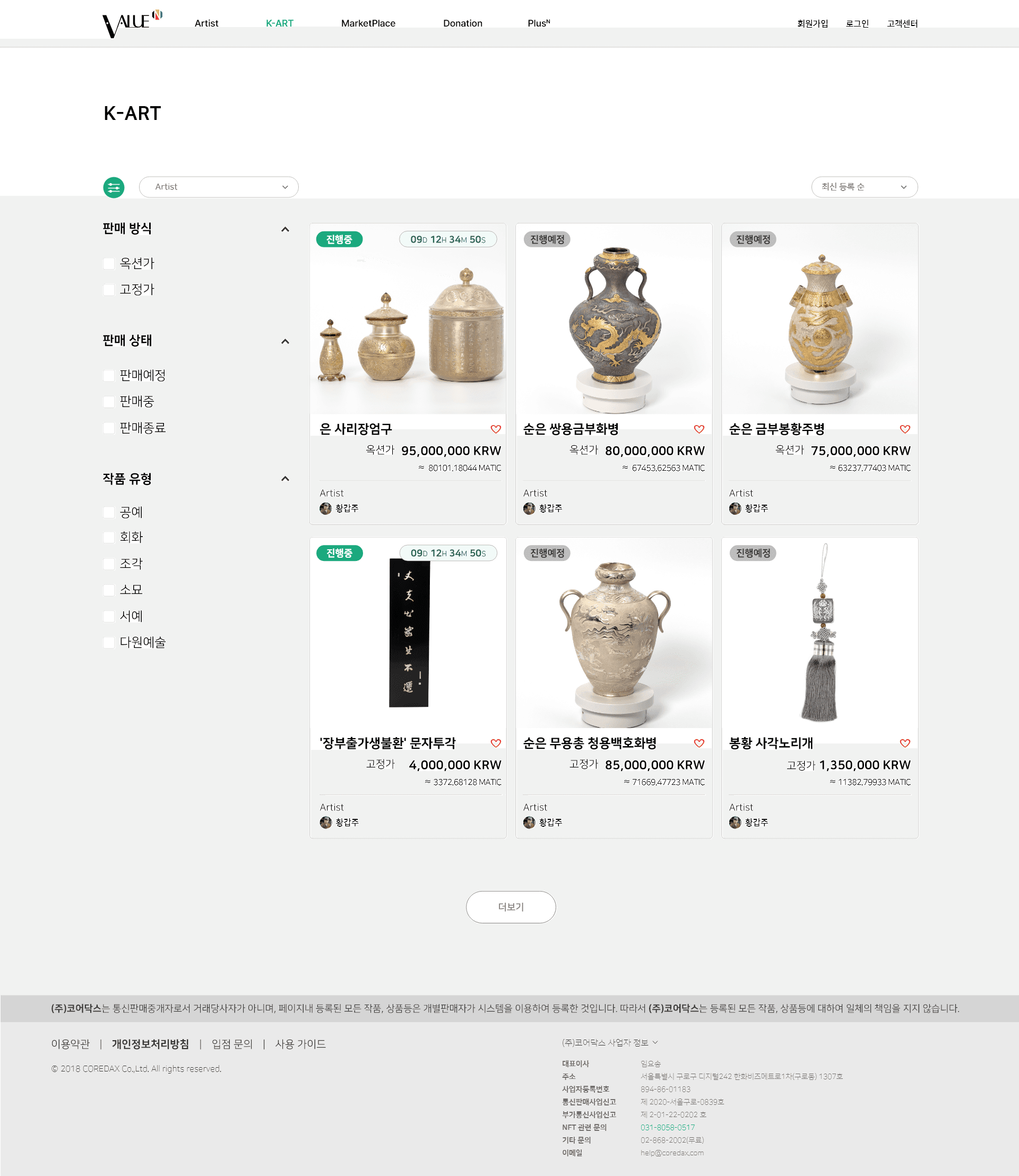The width and height of the screenshot is (1019, 1176).
Task: Like 봉황 사각노리개 with heart icon
Action: 905,743
